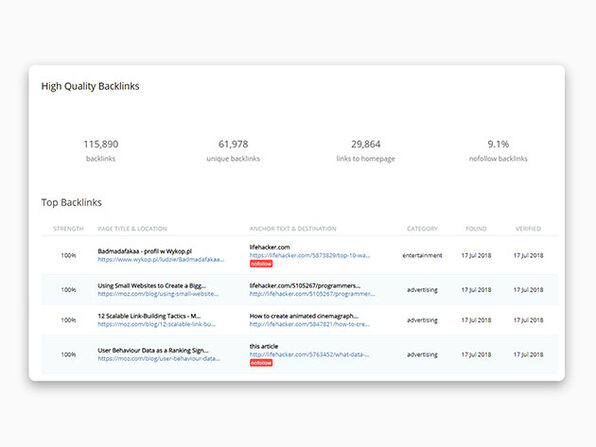Image resolution: width=596 pixels, height=447 pixels.
Task: Open the moz.com 12-scalable-link-building link
Action: click(x=157, y=324)
